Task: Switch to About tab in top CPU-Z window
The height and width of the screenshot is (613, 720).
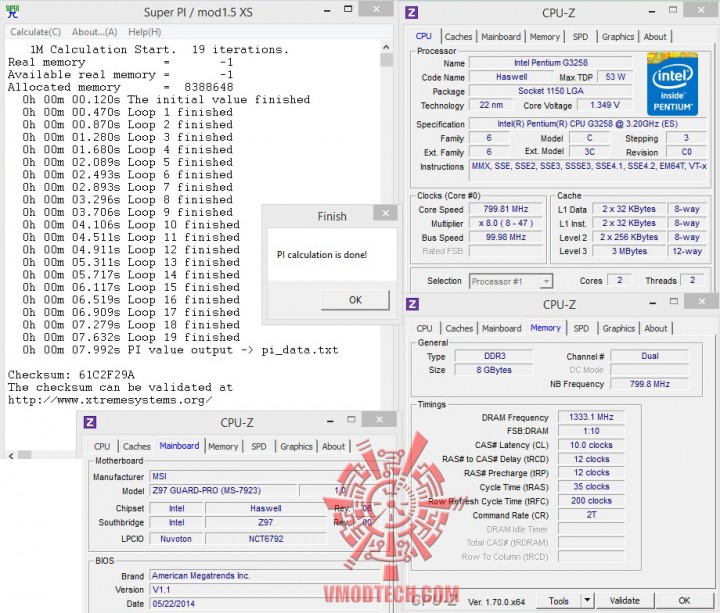Action: coord(655,37)
